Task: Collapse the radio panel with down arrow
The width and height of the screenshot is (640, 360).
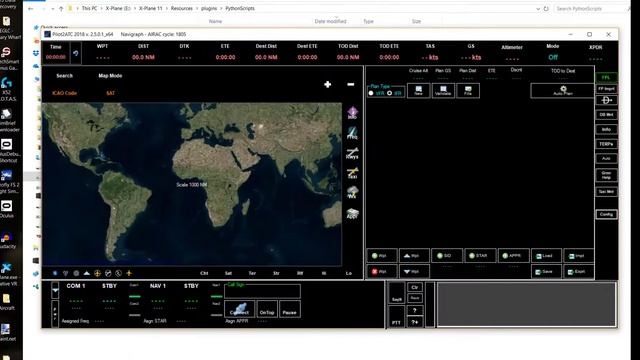Action: pyautogui.click(x=55, y=290)
